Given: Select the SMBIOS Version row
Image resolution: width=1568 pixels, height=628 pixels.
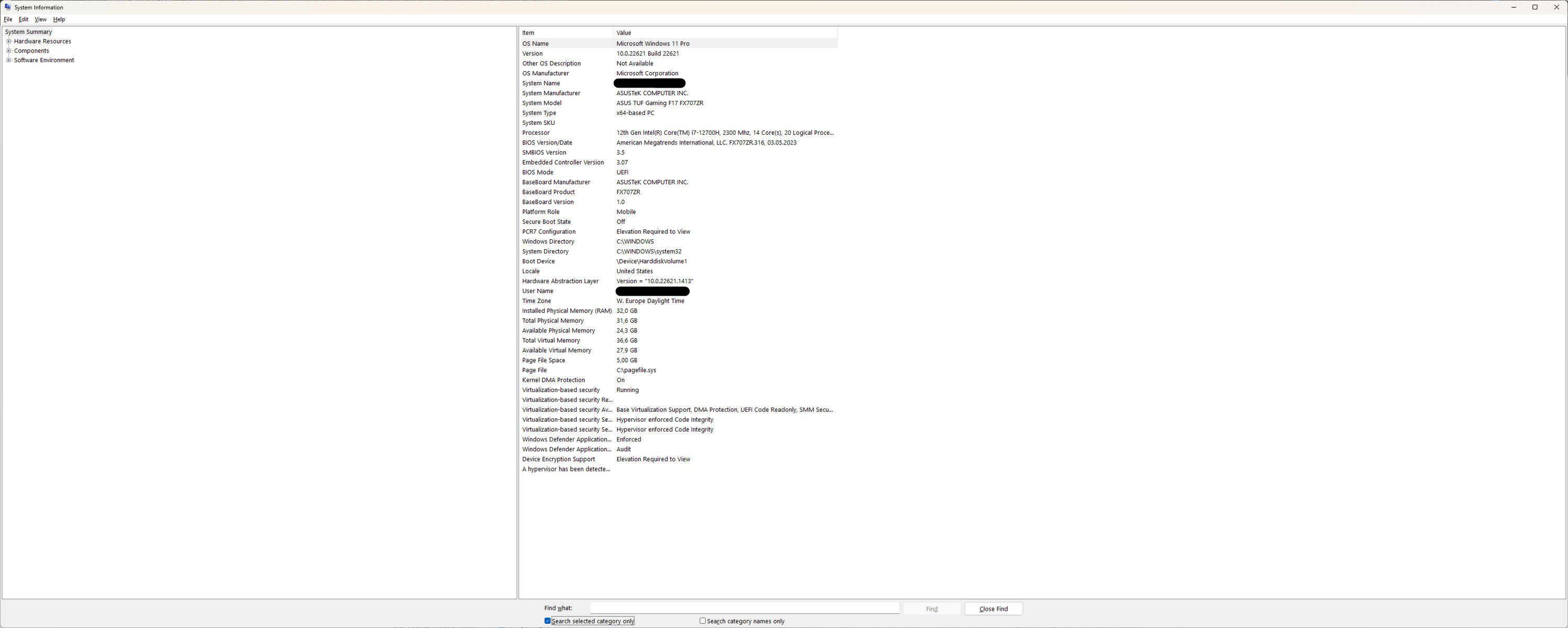Looking at the screenshot, I should pos(679,153).
